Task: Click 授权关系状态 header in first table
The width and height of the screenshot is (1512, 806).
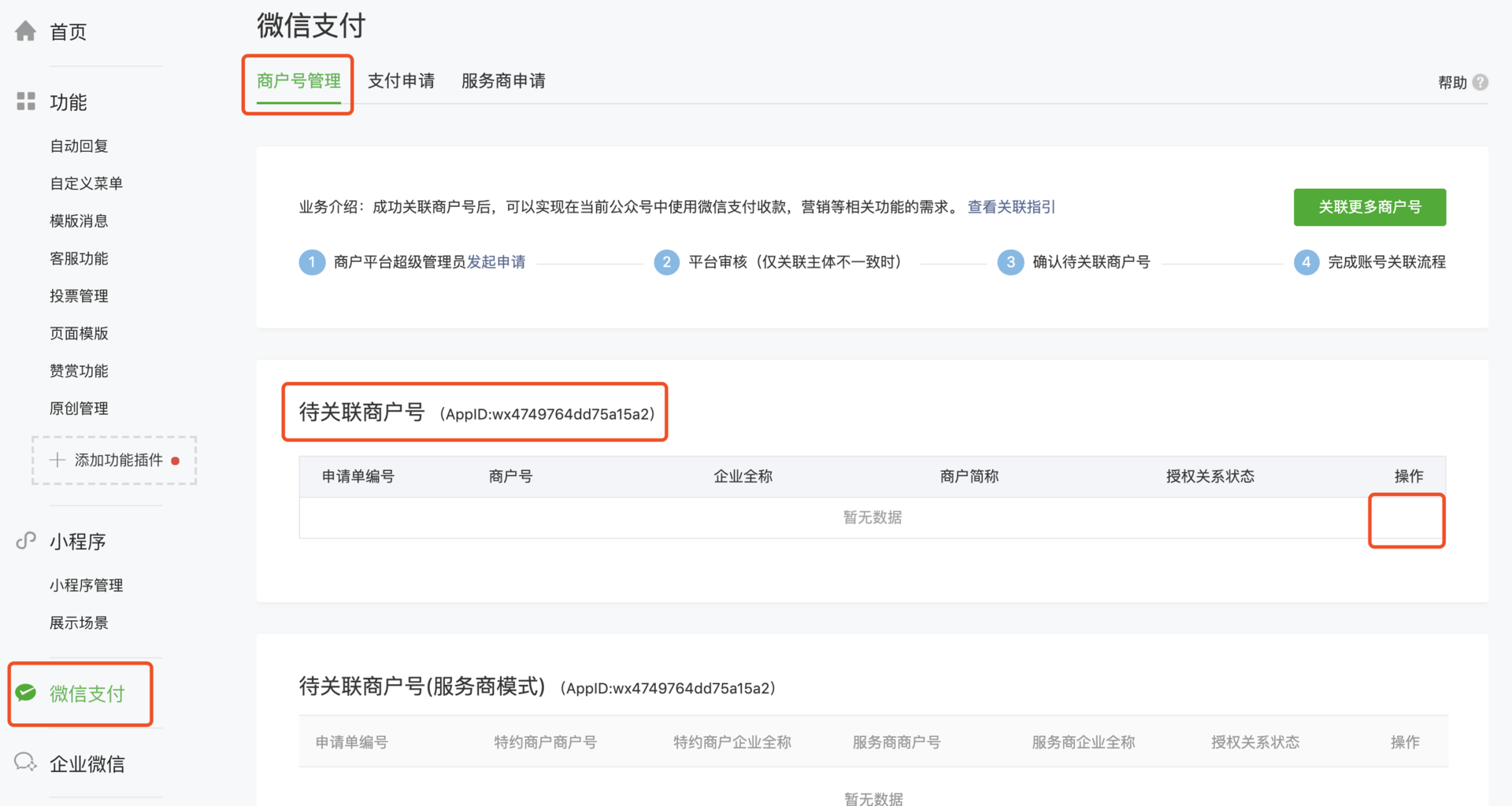Action: point(1210,476)
